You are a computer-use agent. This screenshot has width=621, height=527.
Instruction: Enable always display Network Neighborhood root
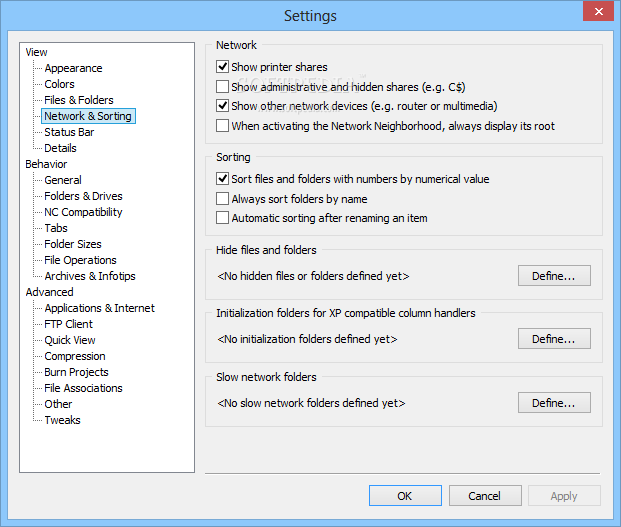pos(222,126)
